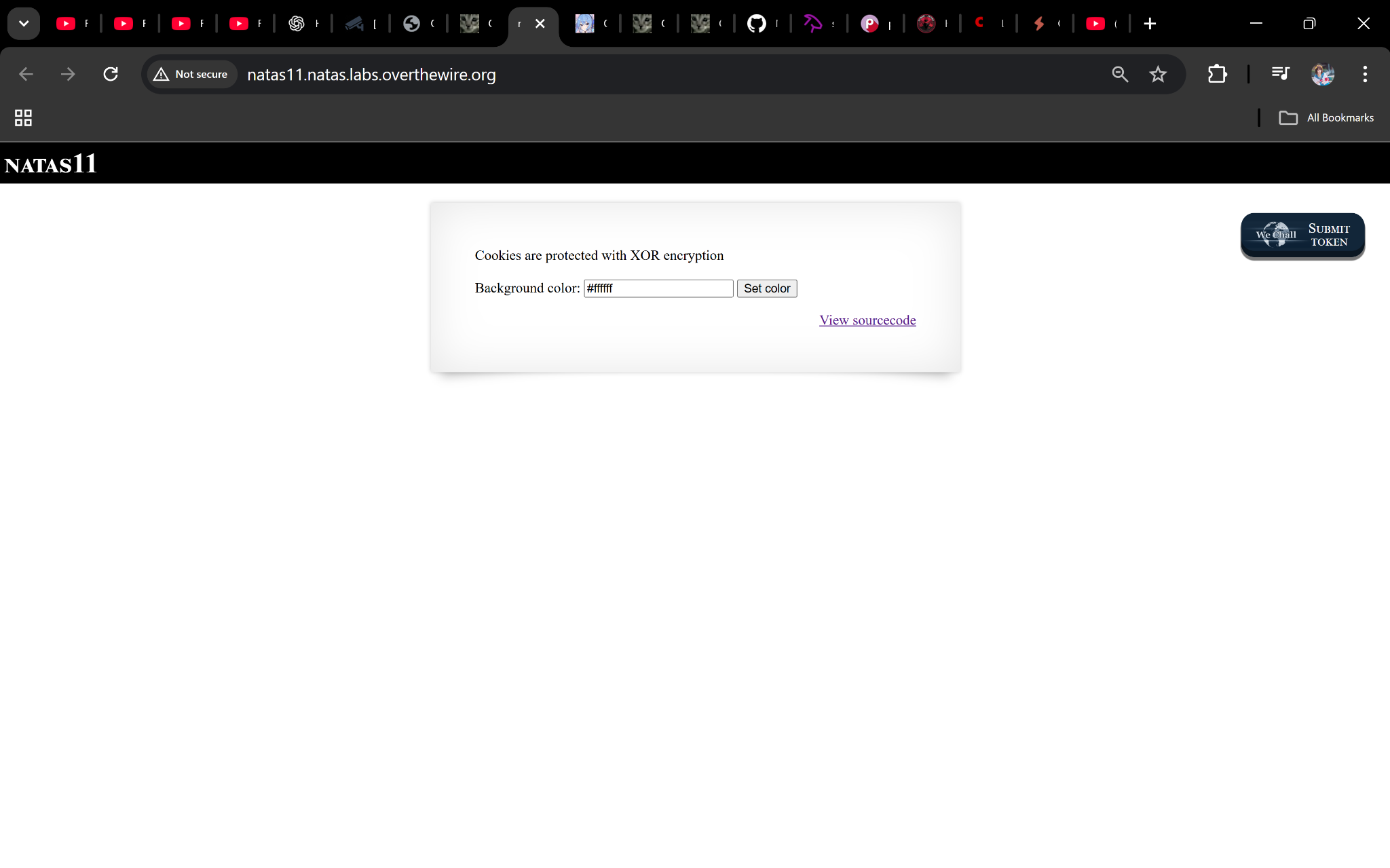Click the profile avatar icon
The image size is (1390, 868).
[1322, 74]
